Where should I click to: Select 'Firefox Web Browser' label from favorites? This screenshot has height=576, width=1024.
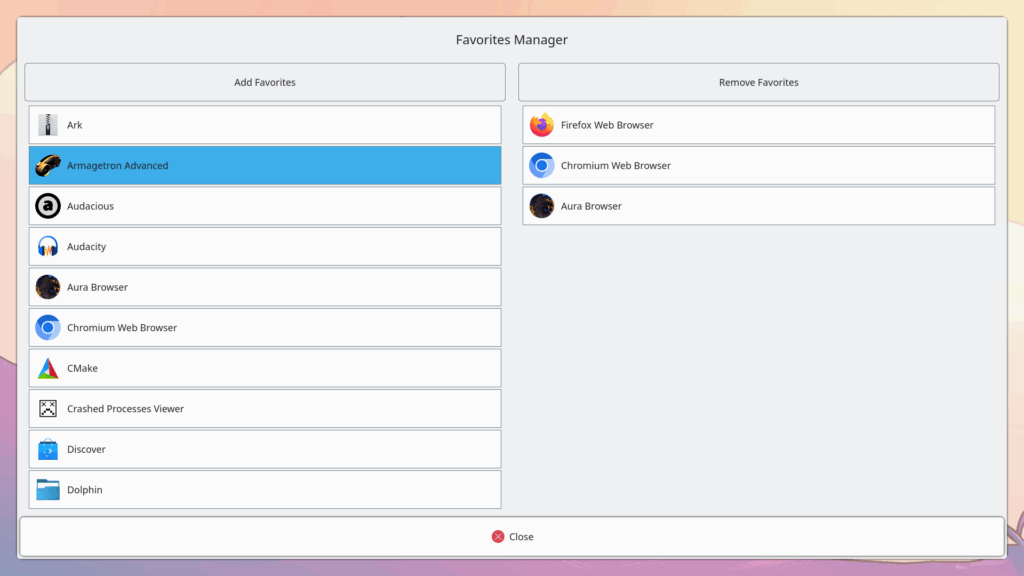(x=607, y=125)
